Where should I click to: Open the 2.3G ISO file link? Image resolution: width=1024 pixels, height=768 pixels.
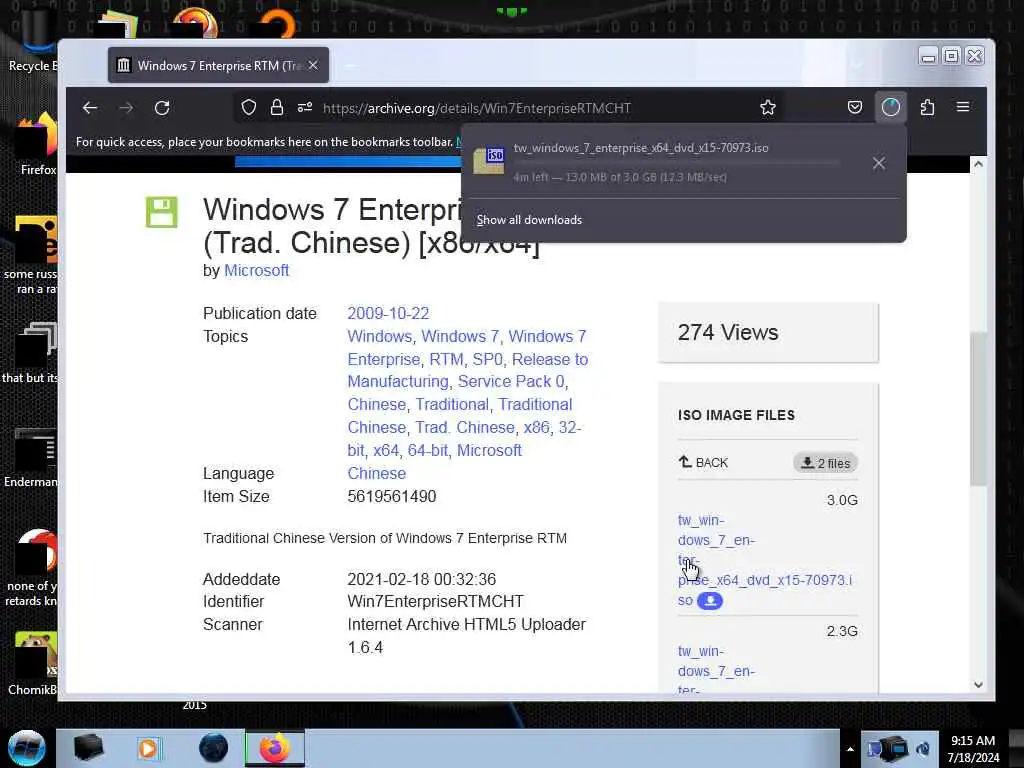tap(716, 669)
